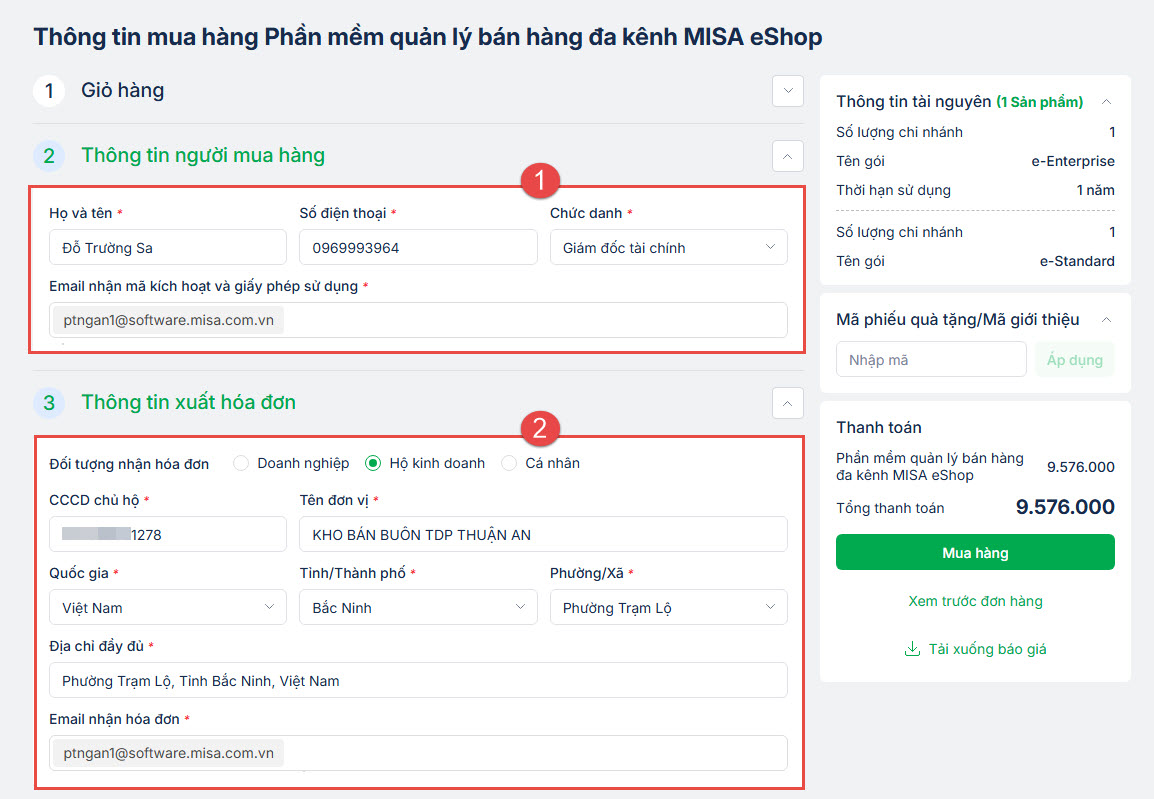The height and width of the screenshot is (799, 1154).
Task: Open the Tỉnh/Thành phố dropdown
Action: tap(418, 607)
